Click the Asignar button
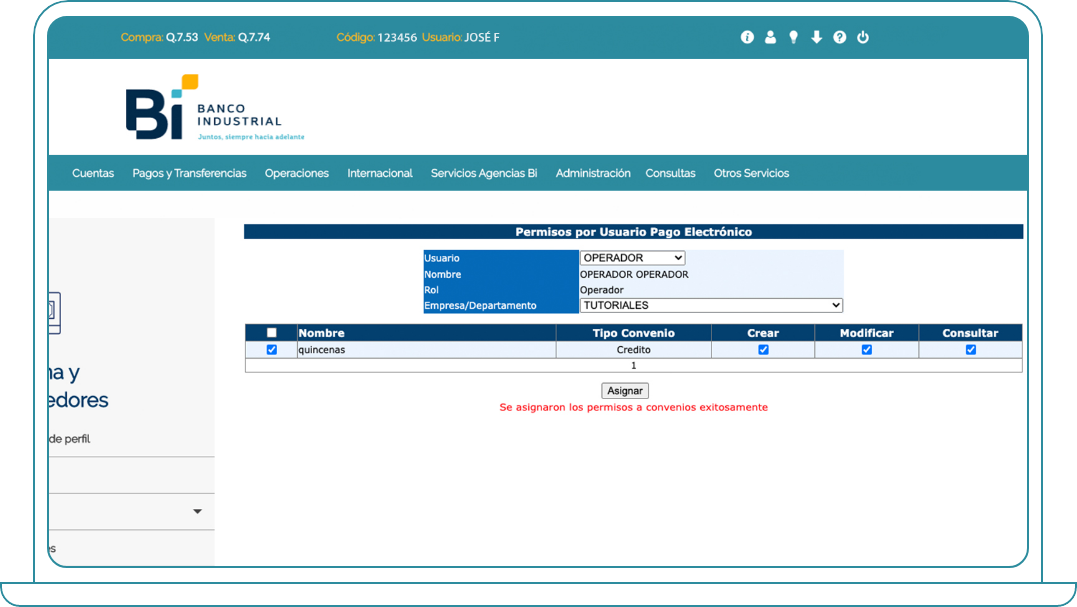The height and width of the screenshot is (607, 1077). click(x=625, y=391)
